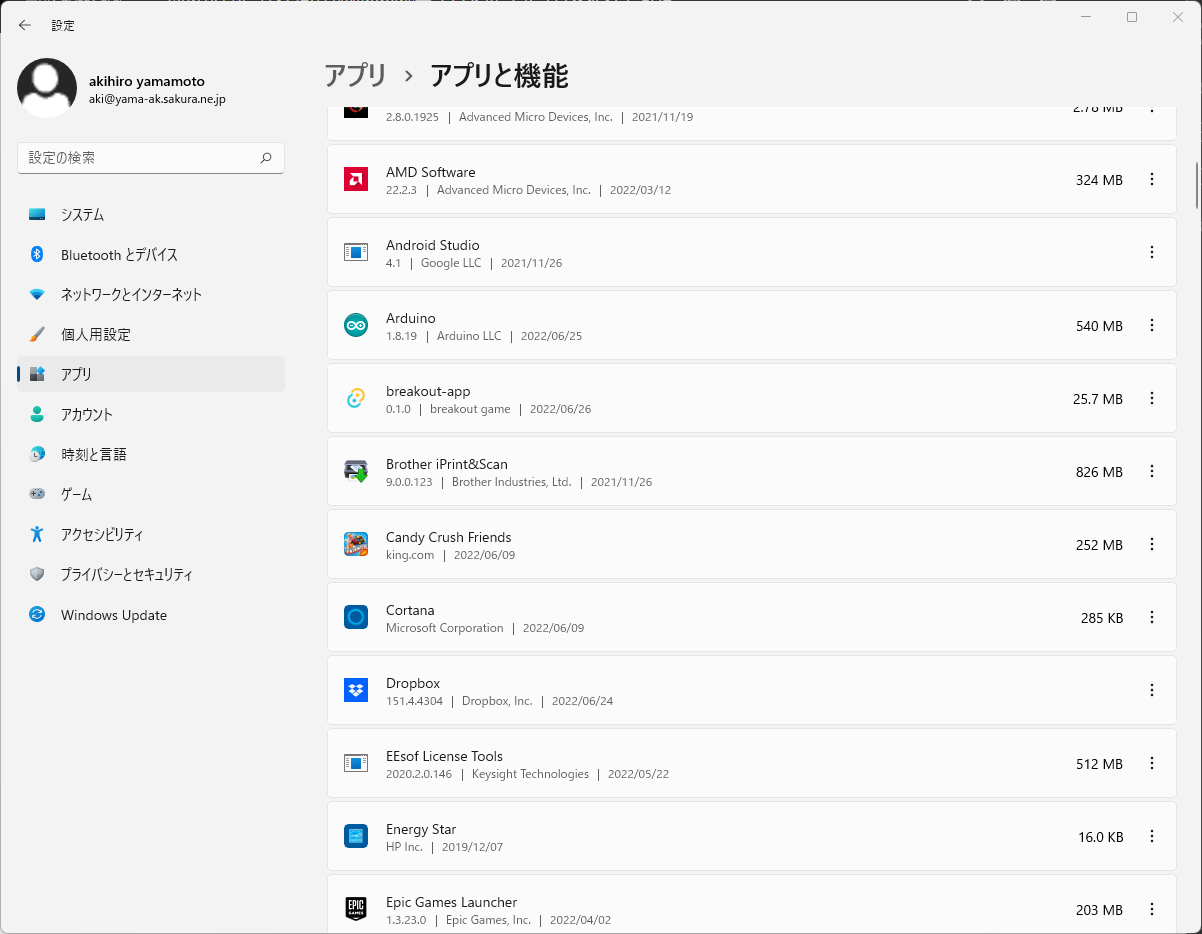Screen dimensions: 1202x934
Task: Click the back arrow in the title bar
Action: point(25,25)
